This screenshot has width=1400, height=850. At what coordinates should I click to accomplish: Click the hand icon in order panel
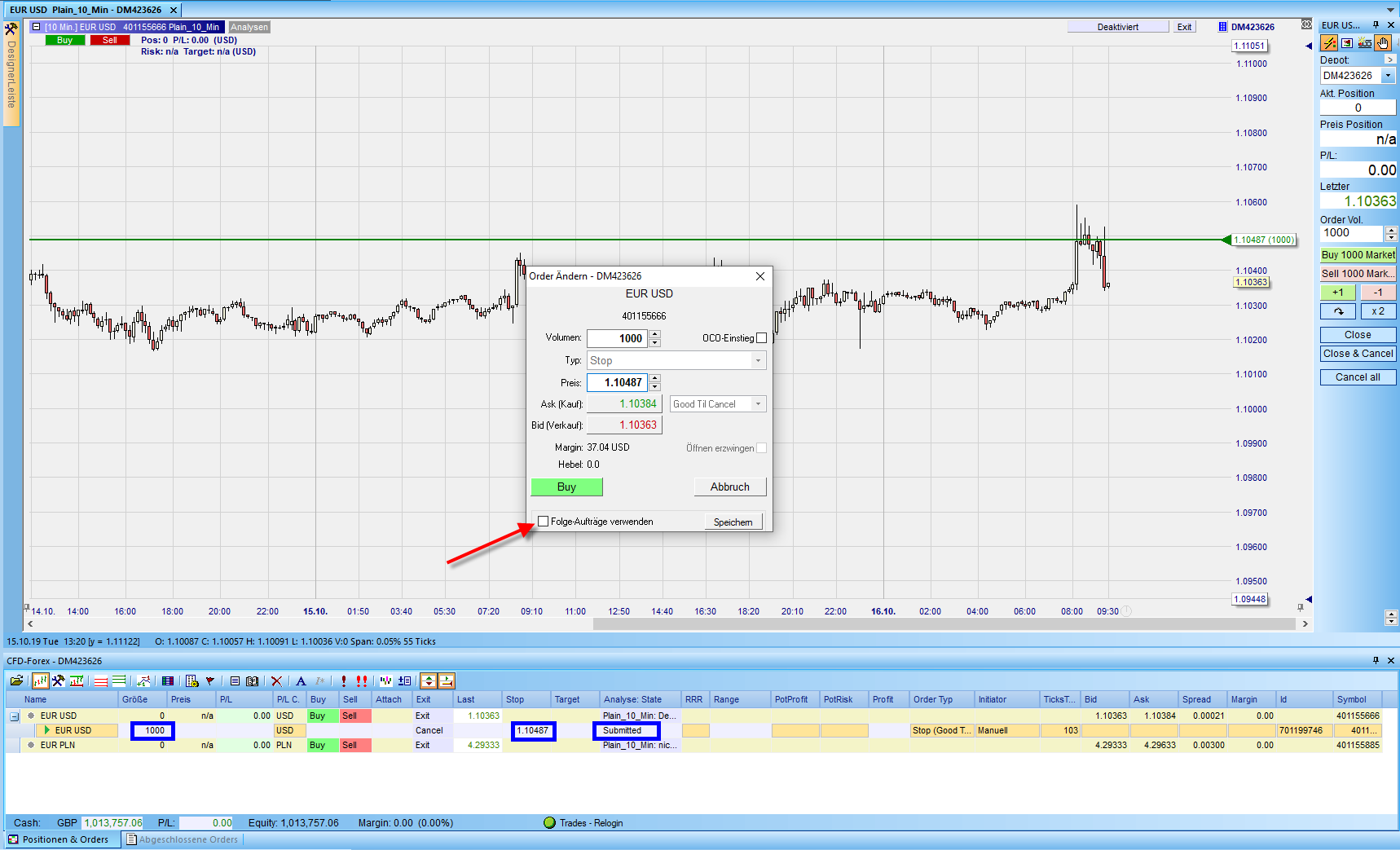coord(1383,43)
